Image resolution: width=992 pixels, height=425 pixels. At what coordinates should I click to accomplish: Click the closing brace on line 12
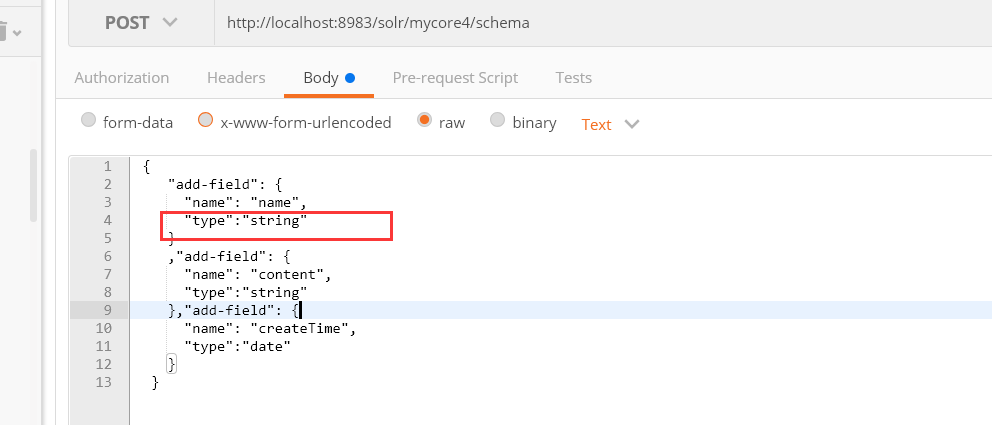(x=171, y=364)
